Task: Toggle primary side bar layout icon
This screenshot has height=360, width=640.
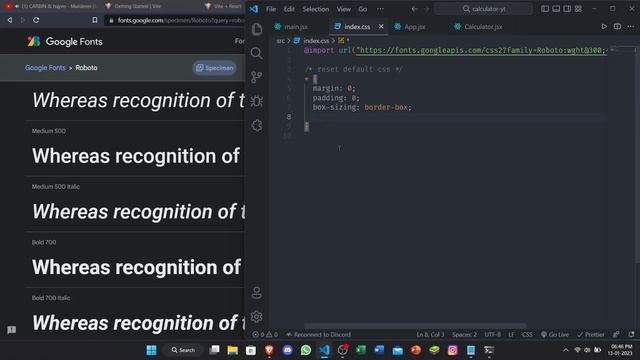Action: point(544,9)
